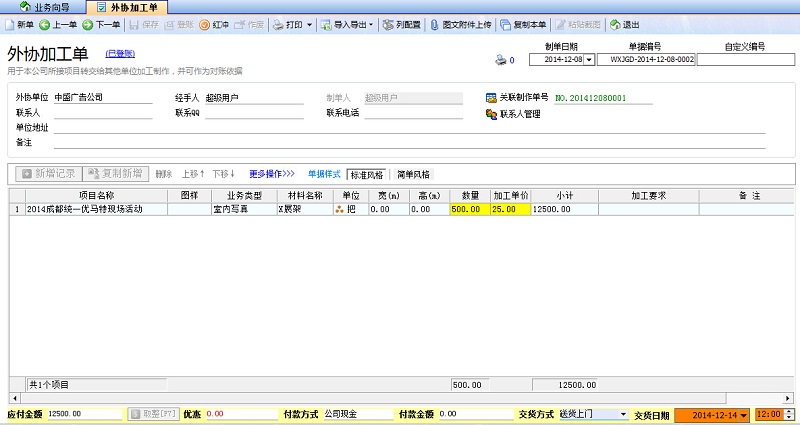Click the 数量 cell showing 500.00
Image resolution: width=800 pixels, height=425 pixels.
tap(468, 210)
